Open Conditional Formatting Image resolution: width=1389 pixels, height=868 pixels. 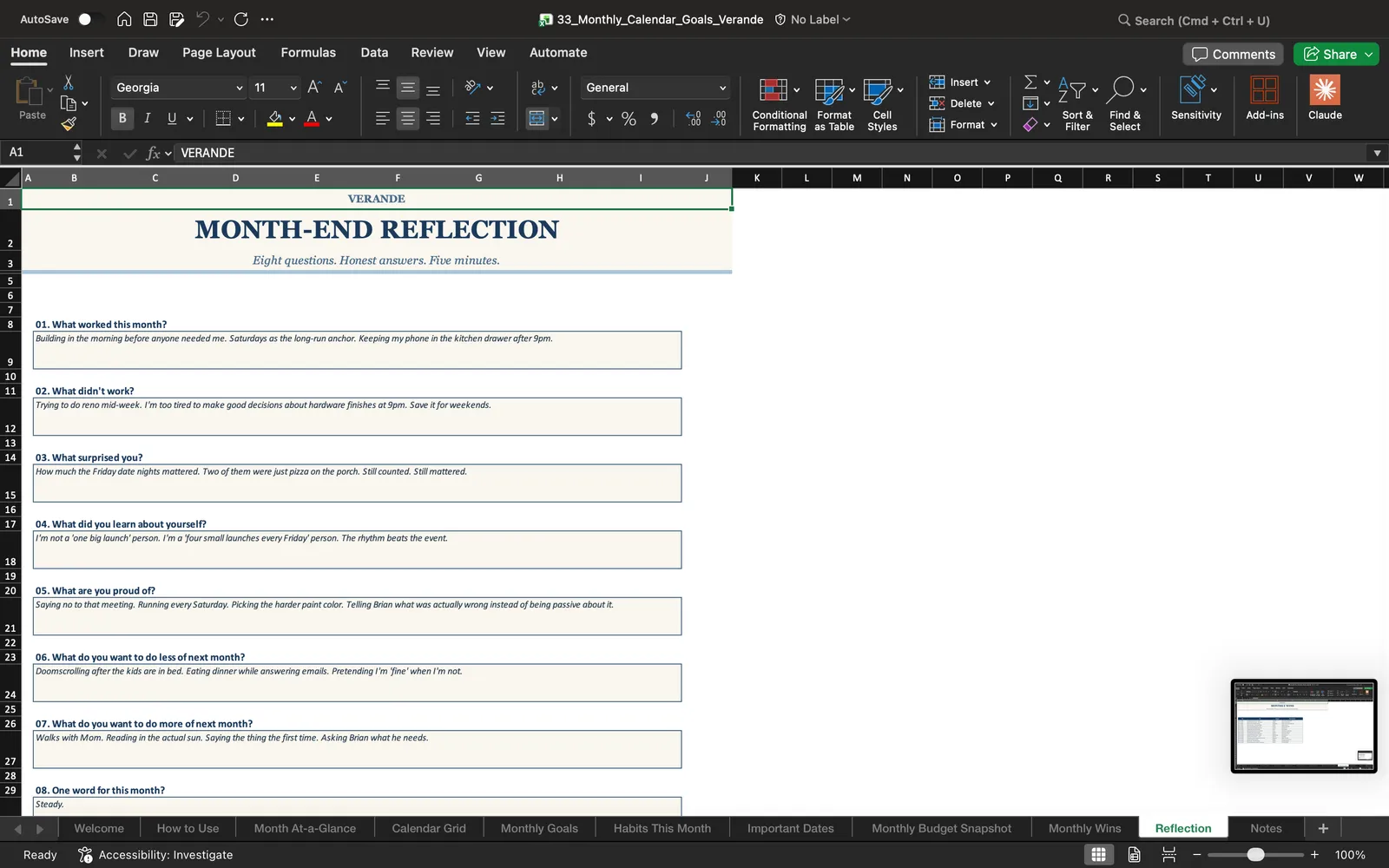click(x=779, y=104)
